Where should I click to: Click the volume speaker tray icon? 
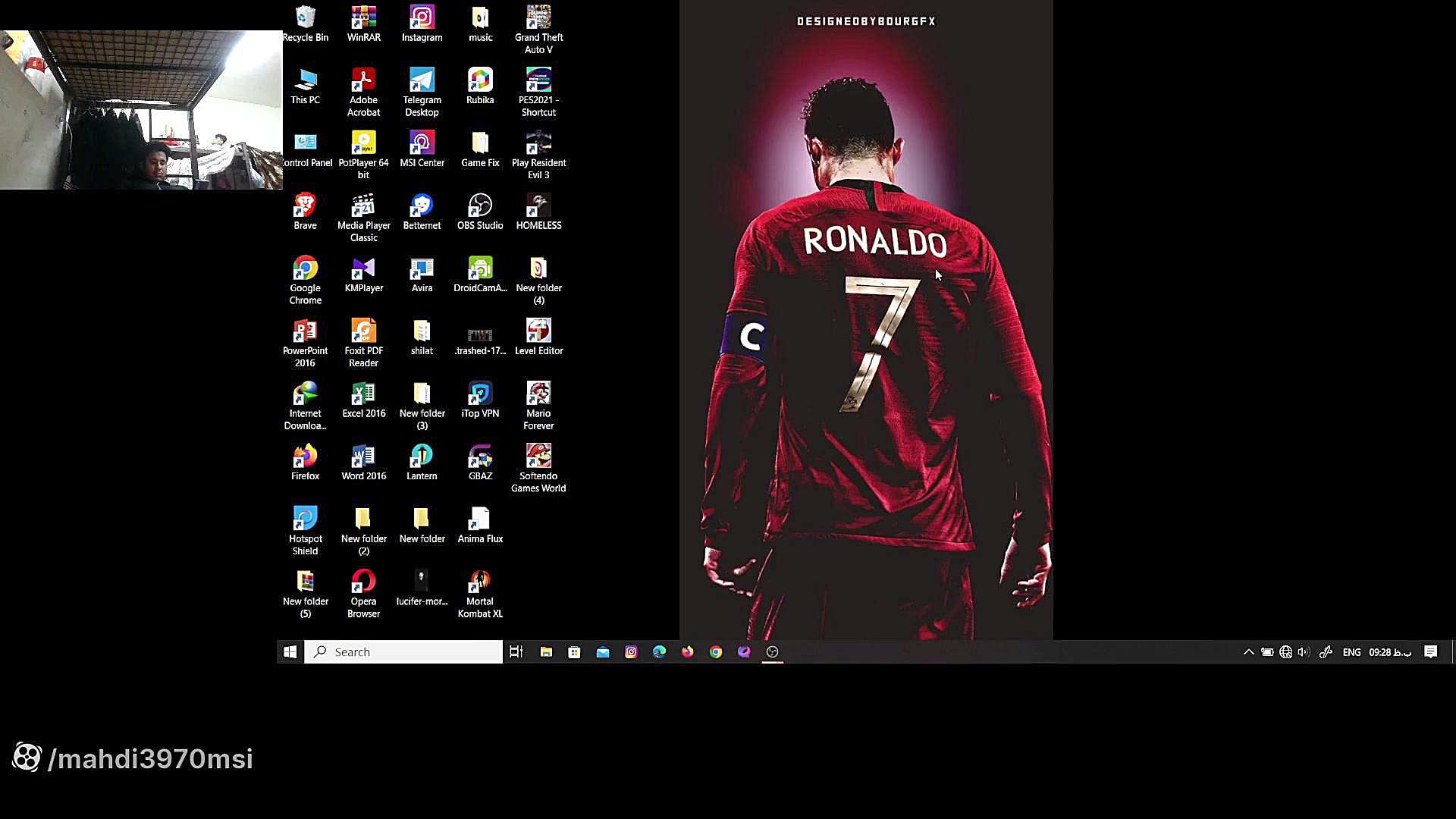pos(1304,652)
